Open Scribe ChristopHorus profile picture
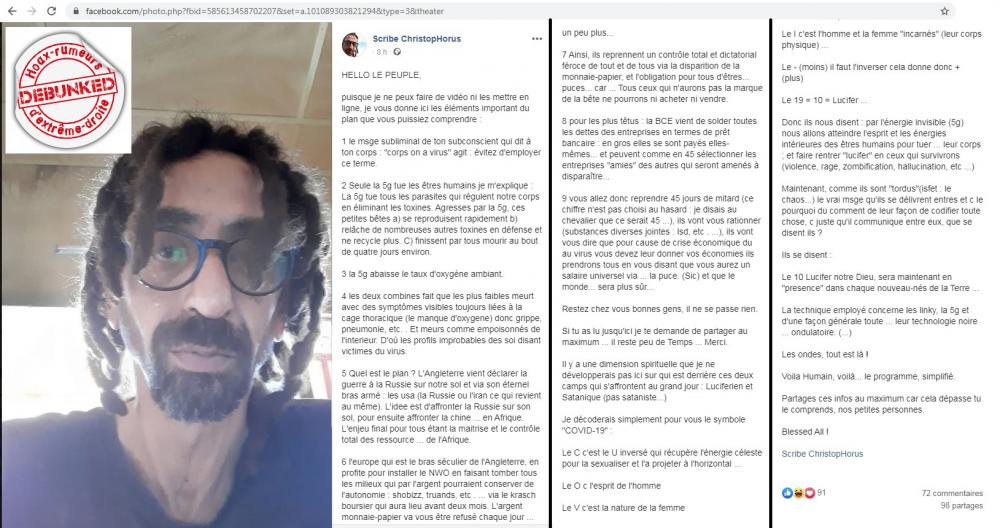Viewport: 1000px width, 528px height. pos(352,45)
